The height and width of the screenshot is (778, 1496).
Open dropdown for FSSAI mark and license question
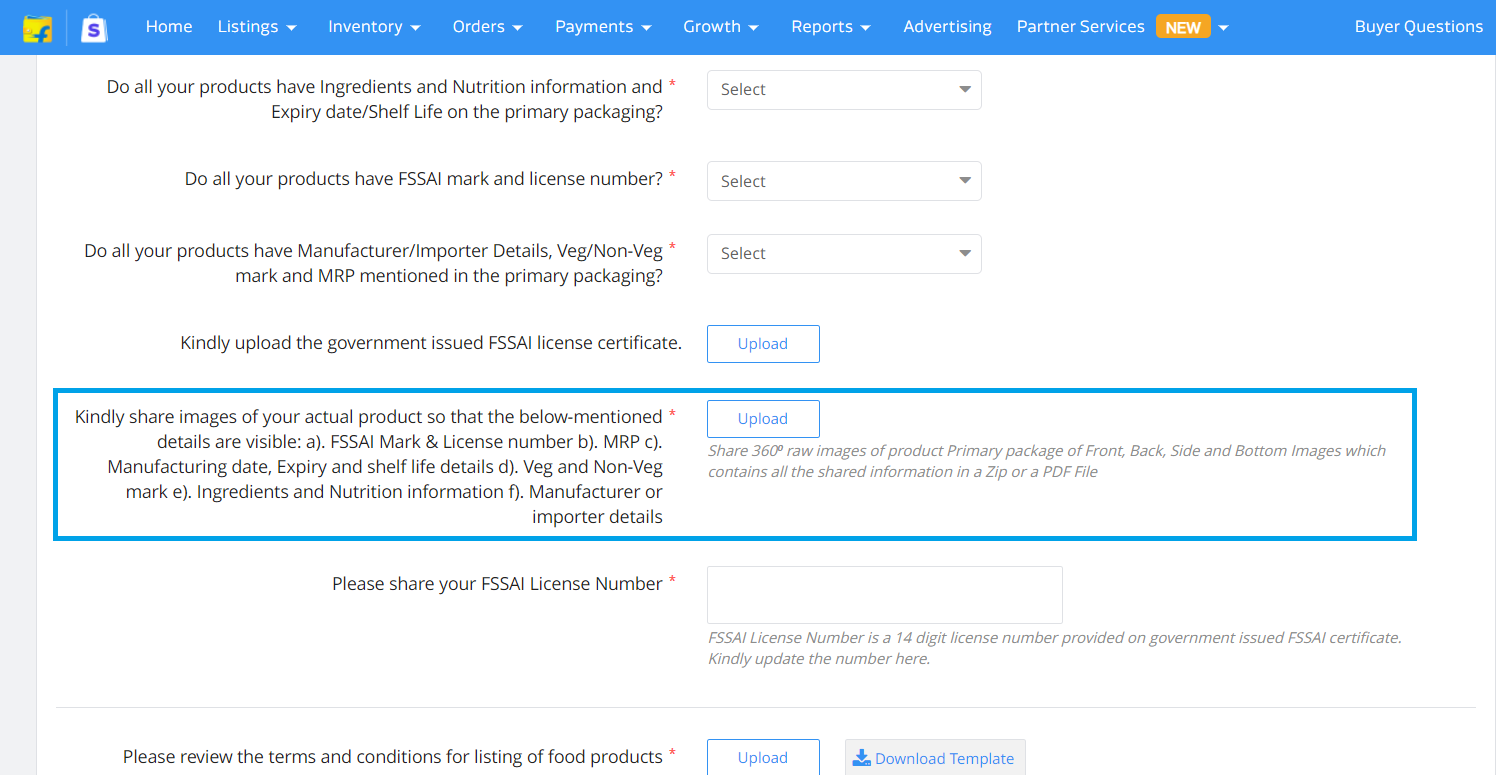coord(844,181)
